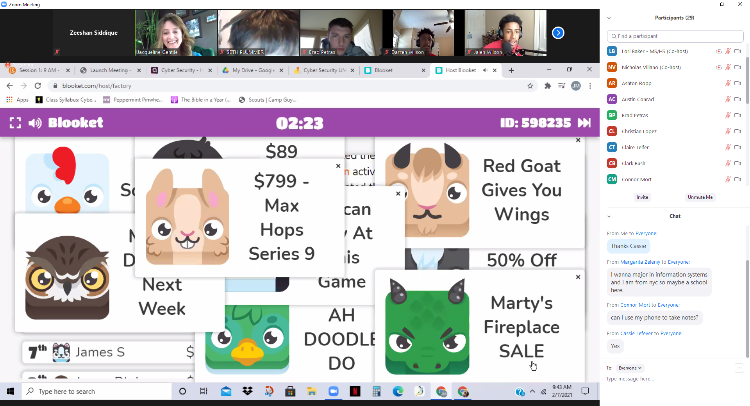750x406 pixels.
Task: Open Dropbox from the taskbar
Action: pyautogui.click(x=247, y=392)
